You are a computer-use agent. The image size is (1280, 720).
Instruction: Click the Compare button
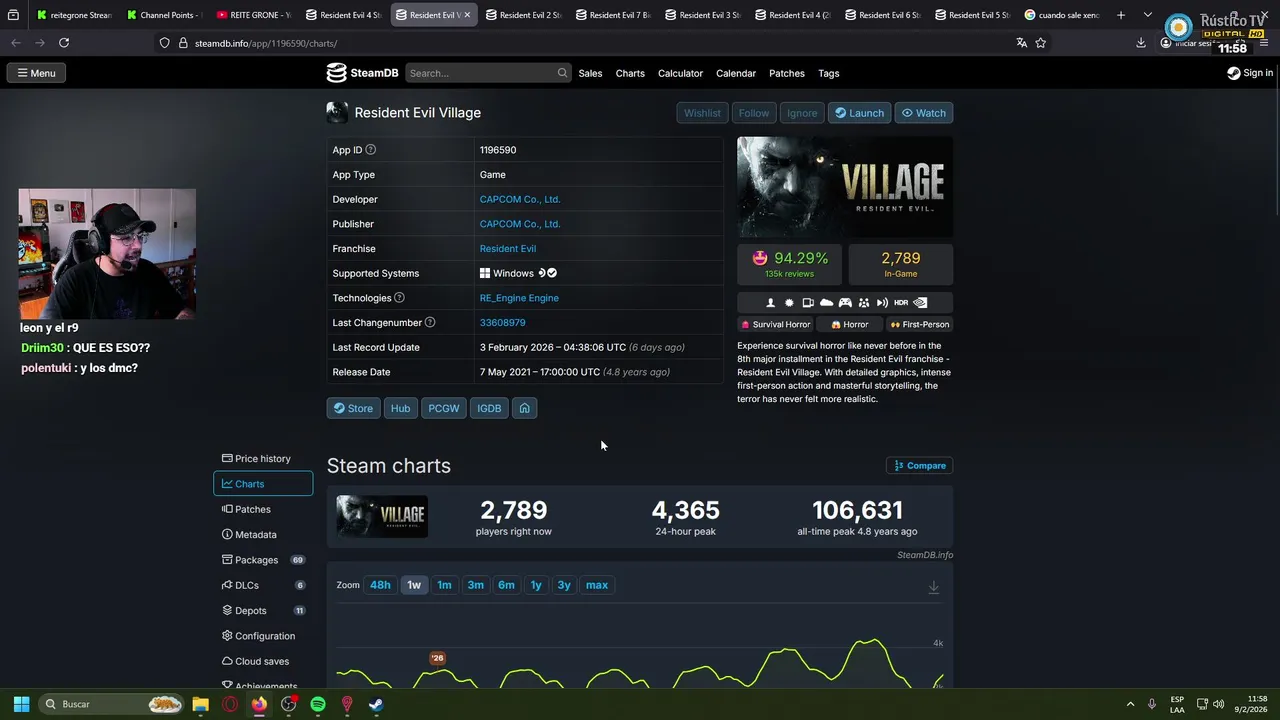(x=920, y=465)
